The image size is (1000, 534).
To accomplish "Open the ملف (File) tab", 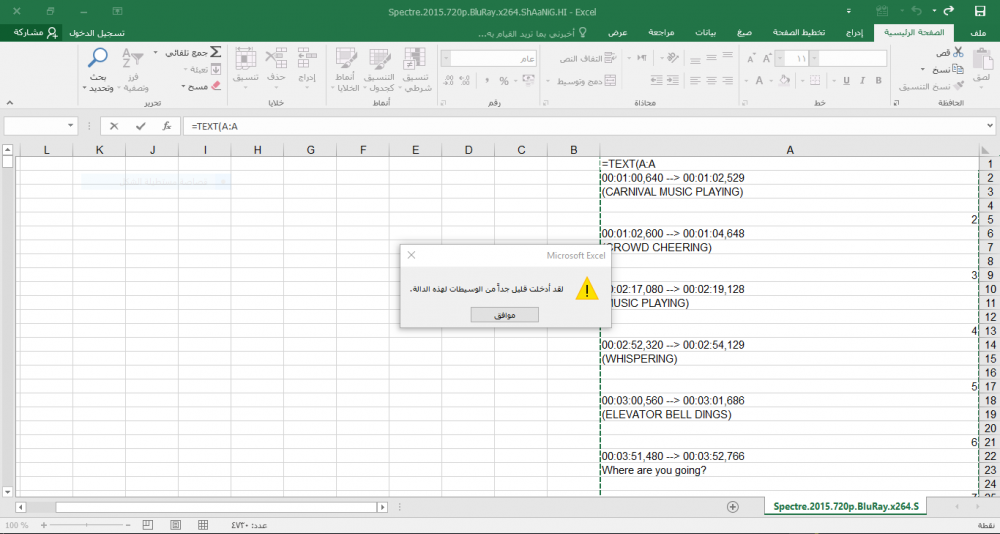I will pos(976,33).
